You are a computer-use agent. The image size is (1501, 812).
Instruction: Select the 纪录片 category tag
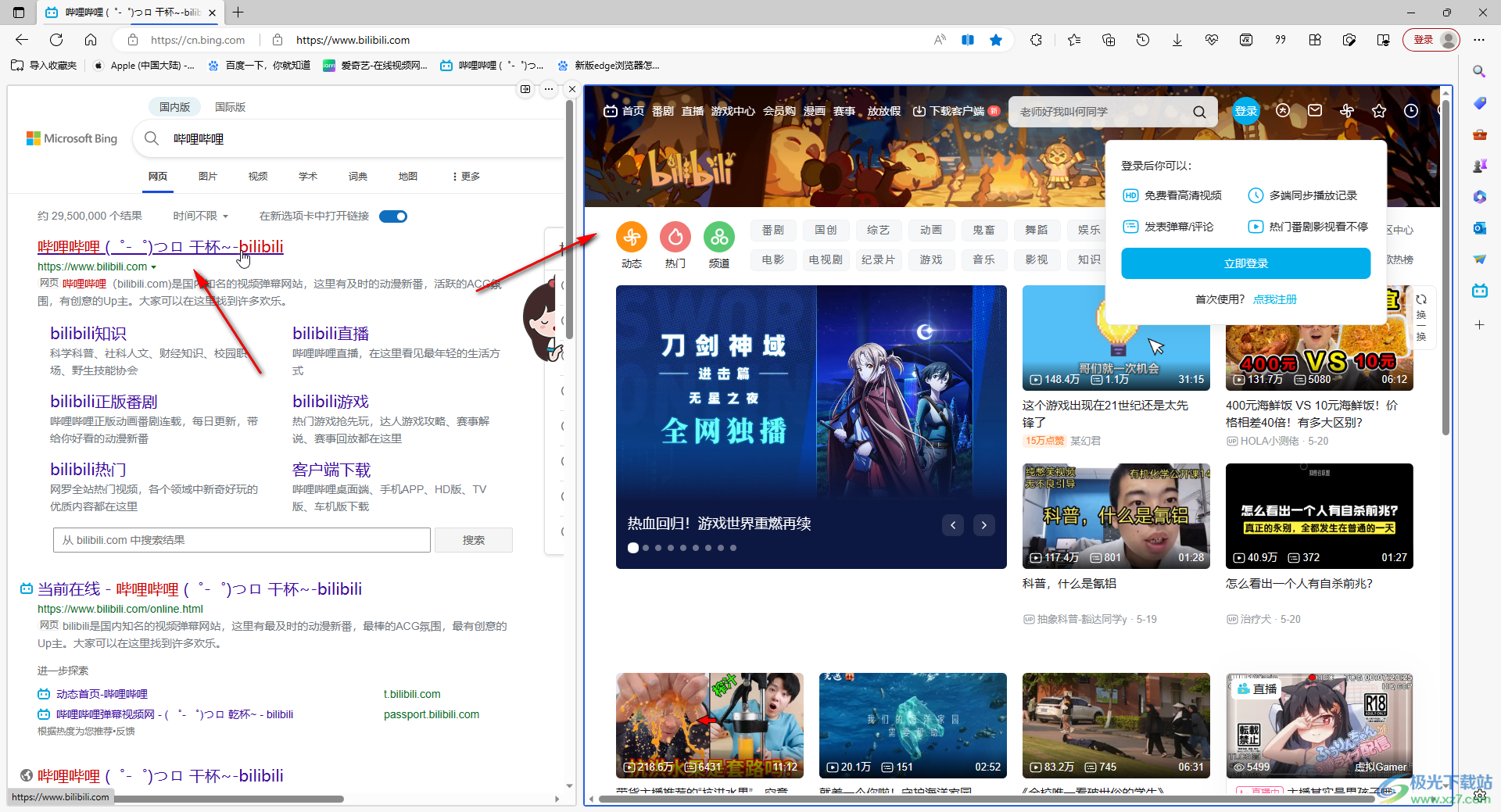point(878,259)
